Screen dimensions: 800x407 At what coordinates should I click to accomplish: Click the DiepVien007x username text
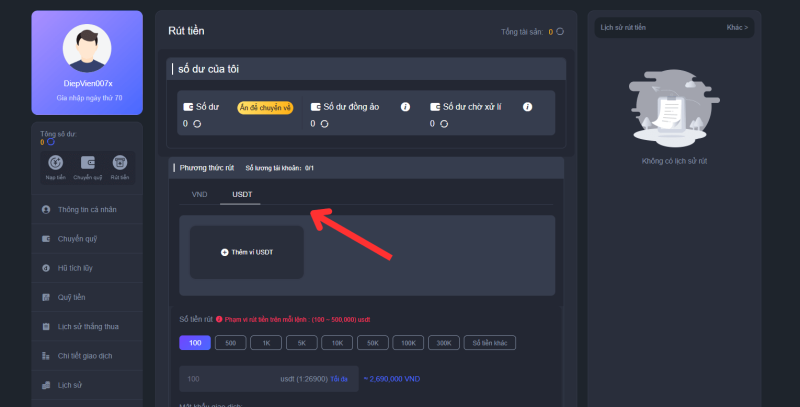click(x=88, y=84)
